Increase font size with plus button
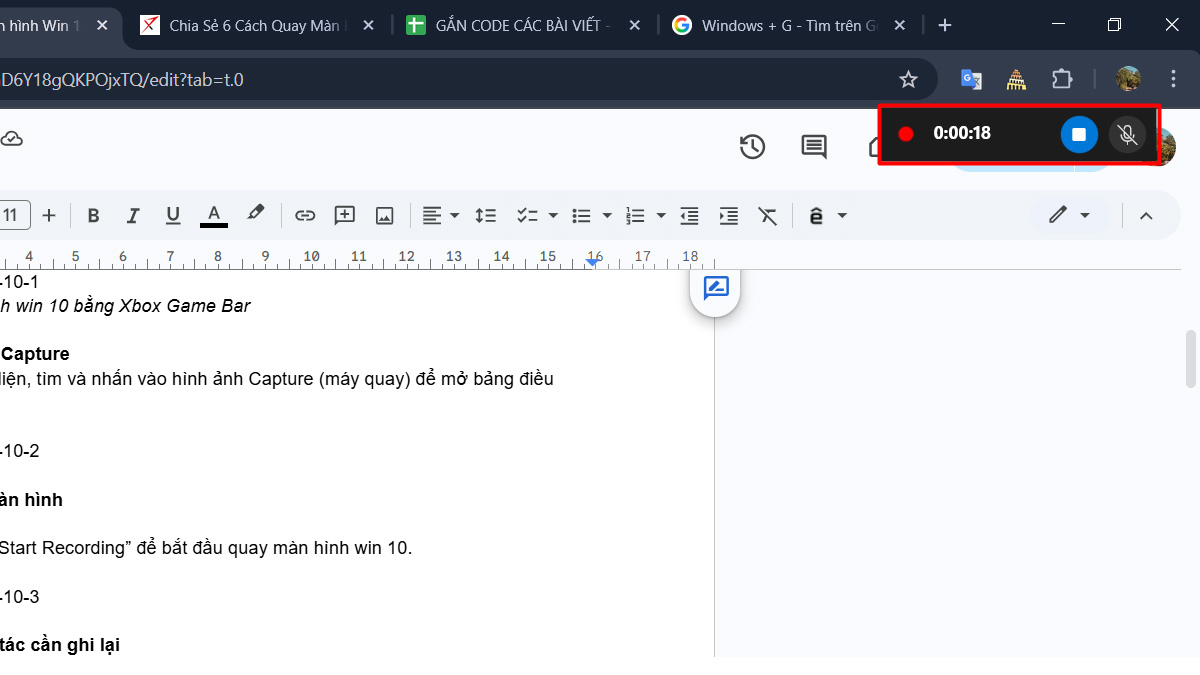This screenshot has width=1200, height=675. (49, 215)
